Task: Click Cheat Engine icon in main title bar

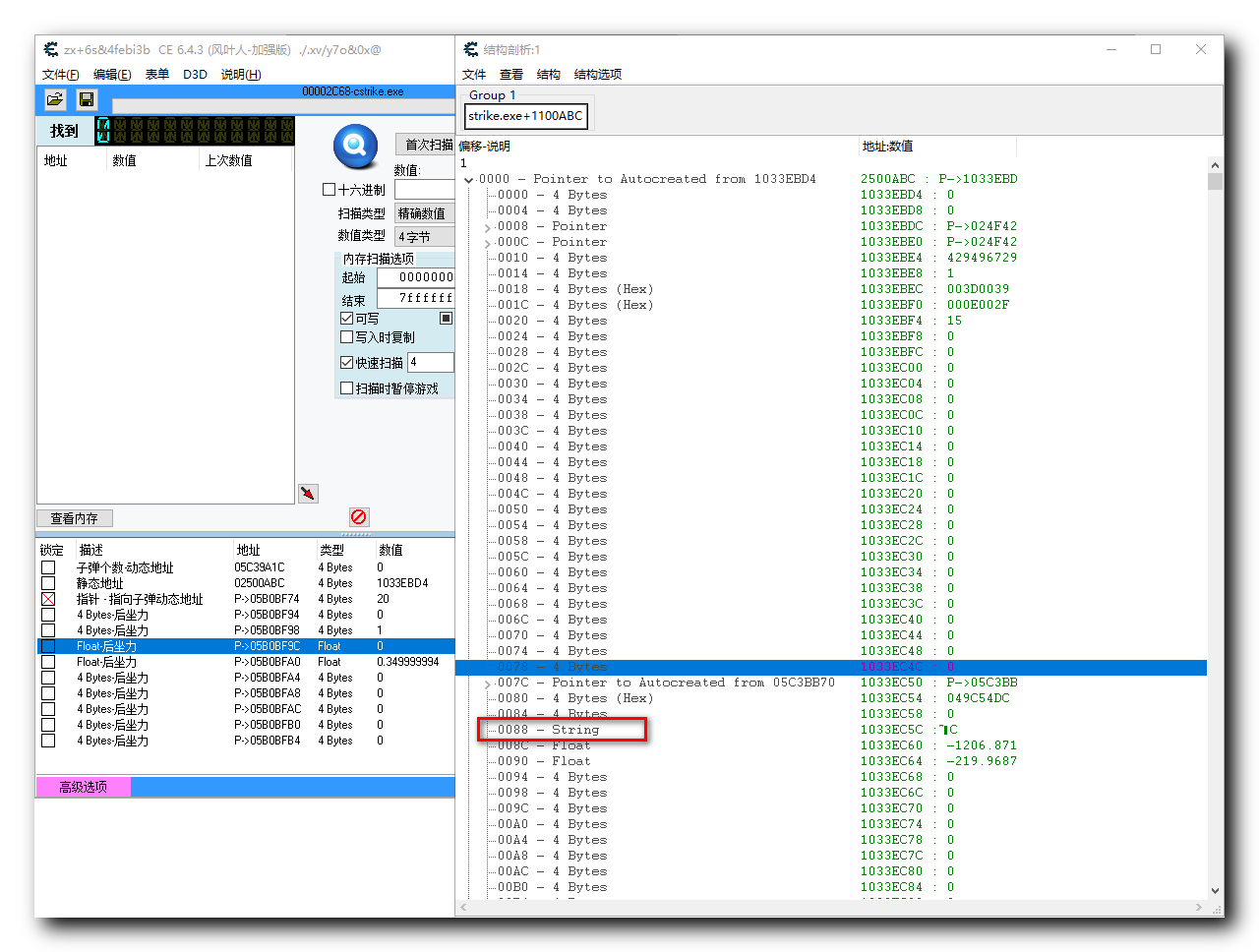Action: [51, 49]
